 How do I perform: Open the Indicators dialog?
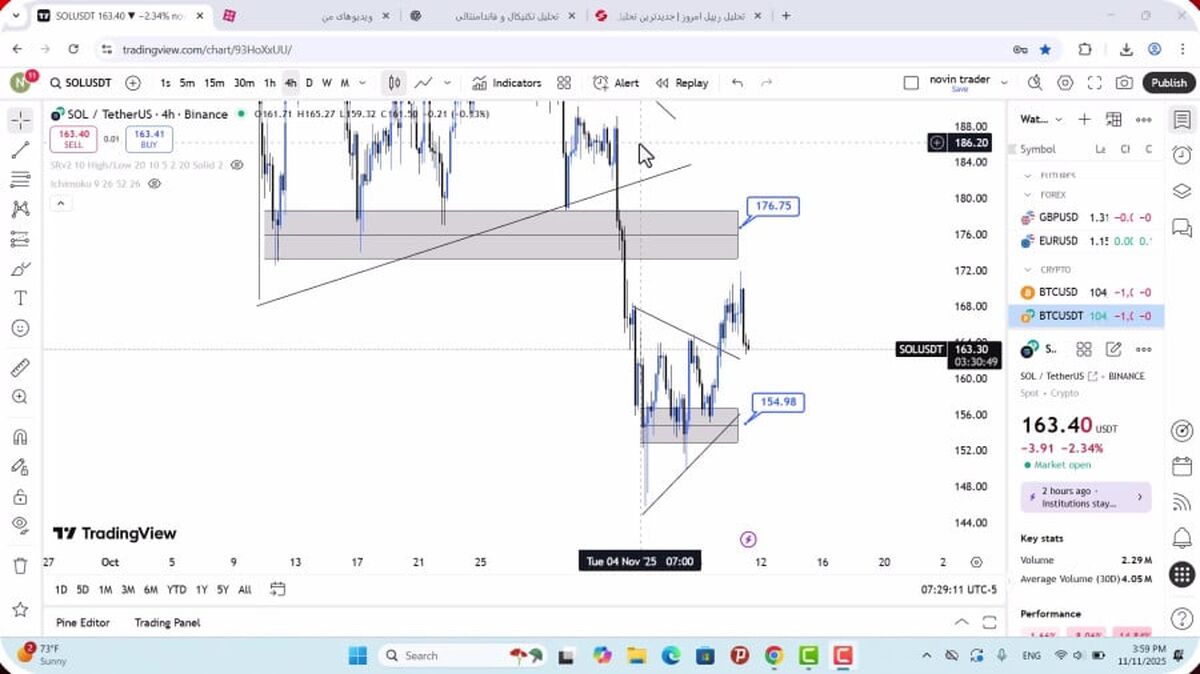[x=506, y=83]
